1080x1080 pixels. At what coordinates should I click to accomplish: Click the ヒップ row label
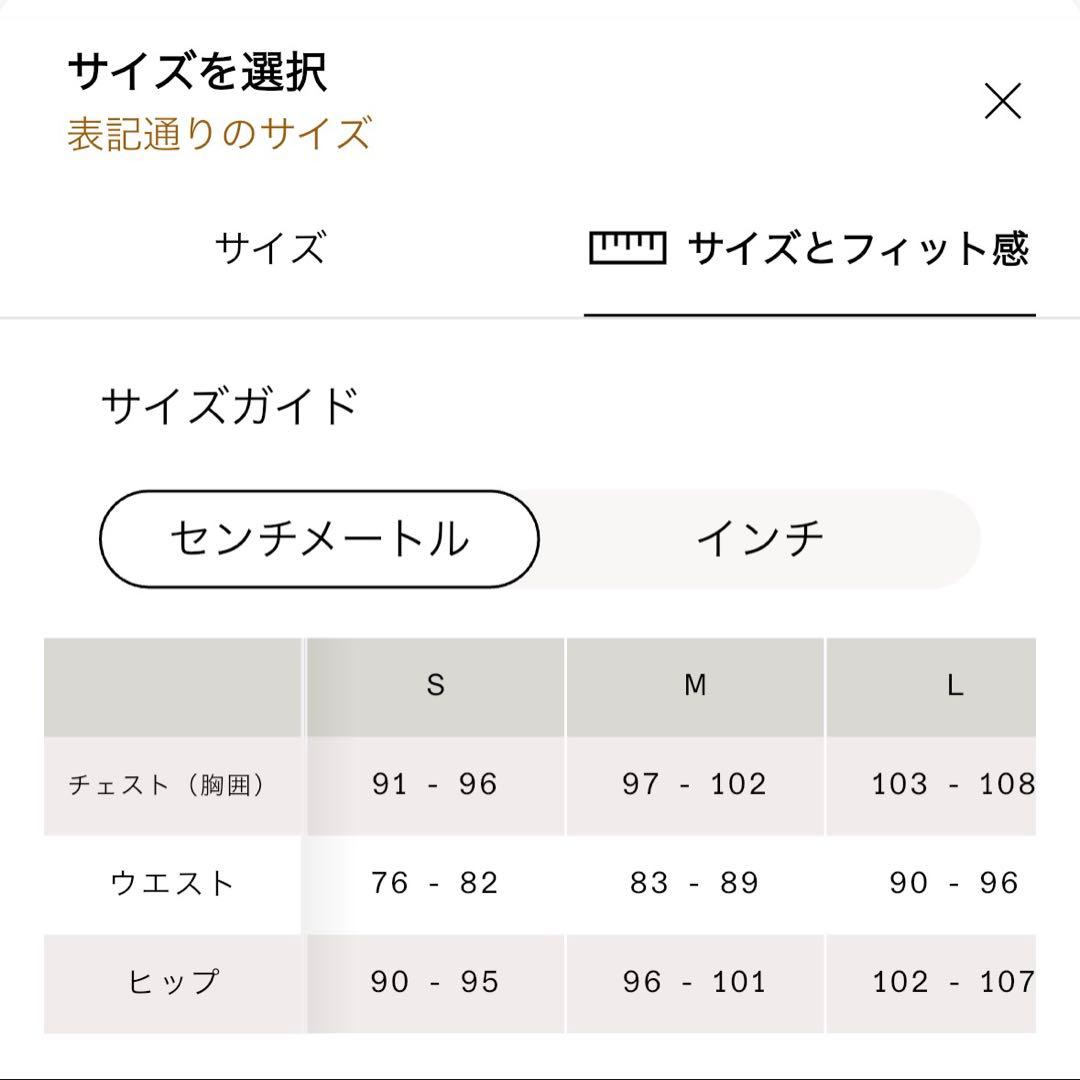172,982
